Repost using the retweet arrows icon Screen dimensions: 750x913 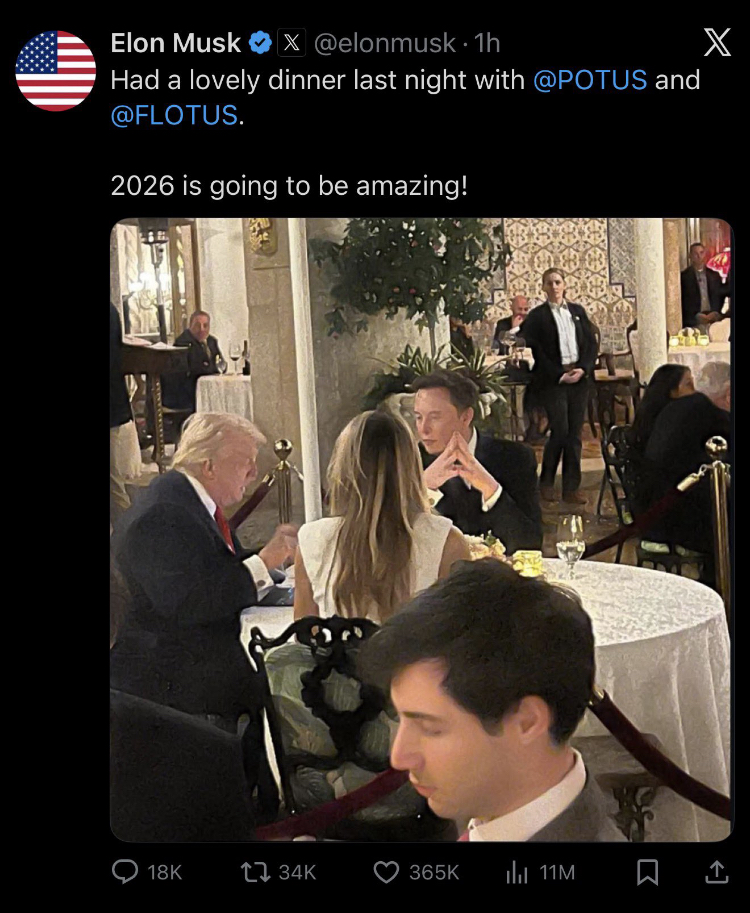(255, 872)
